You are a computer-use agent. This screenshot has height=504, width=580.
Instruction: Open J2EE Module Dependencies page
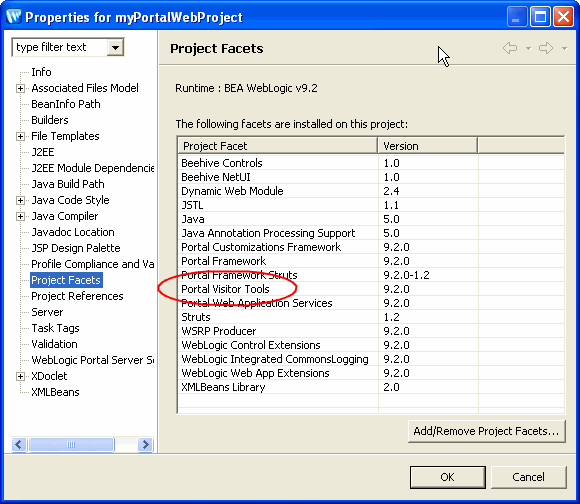[92, 168]
